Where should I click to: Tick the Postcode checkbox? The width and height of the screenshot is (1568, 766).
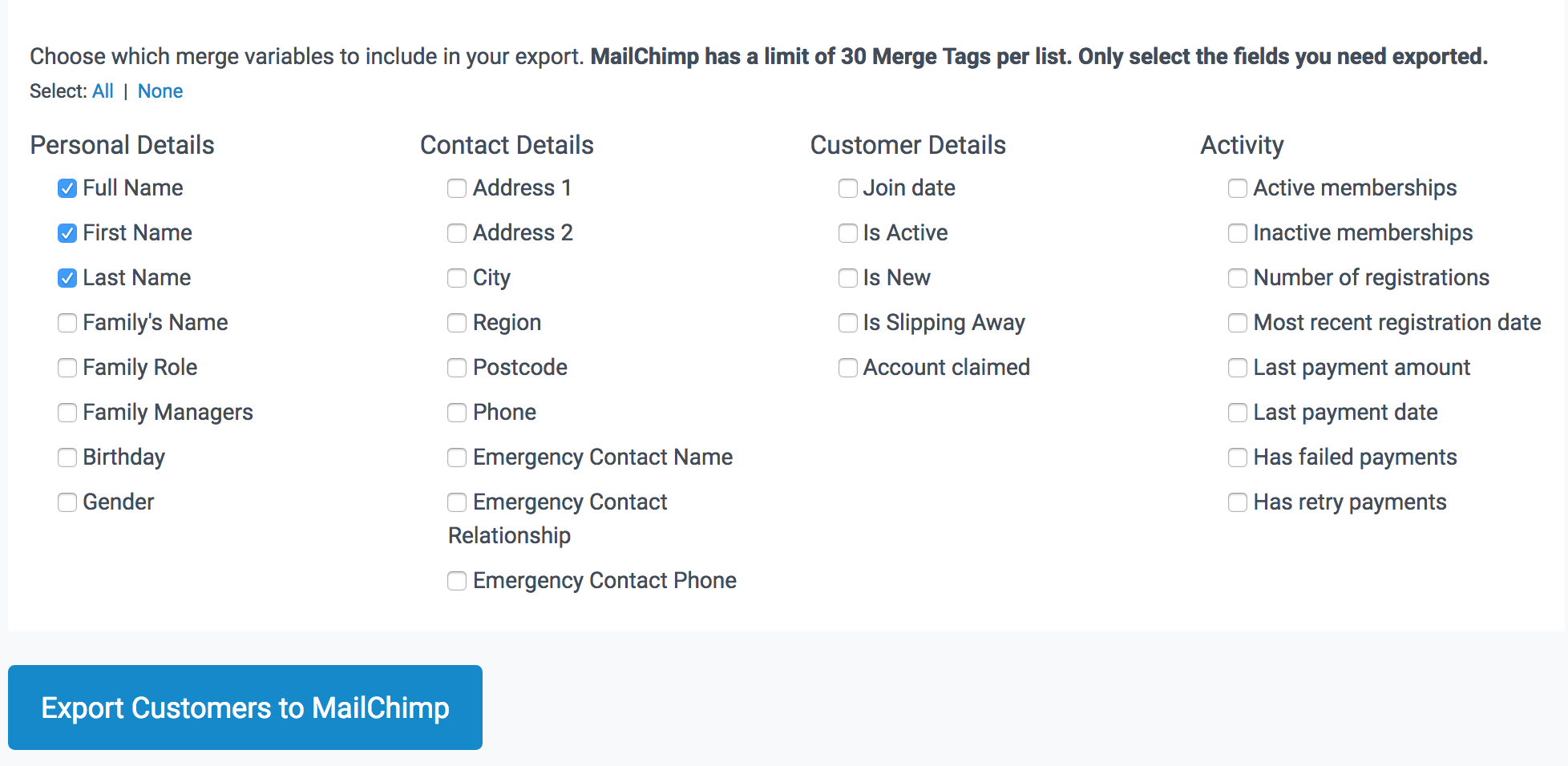tap(457, 368)
